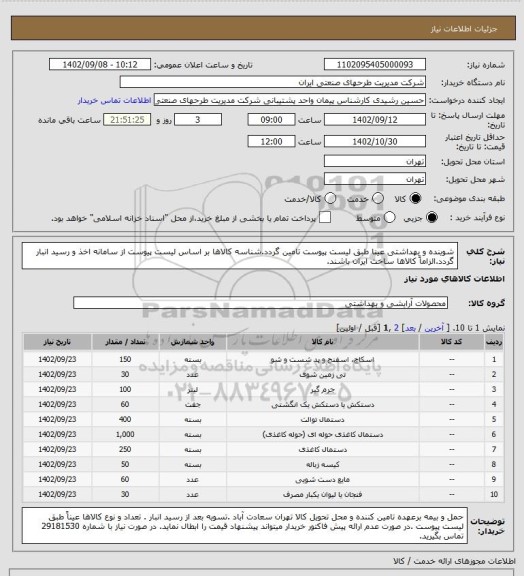524x576 pixels.
Task: Click the گروه کالا field محصولات آرایشی و بهداشتی
Action: (x=260, y=303)
